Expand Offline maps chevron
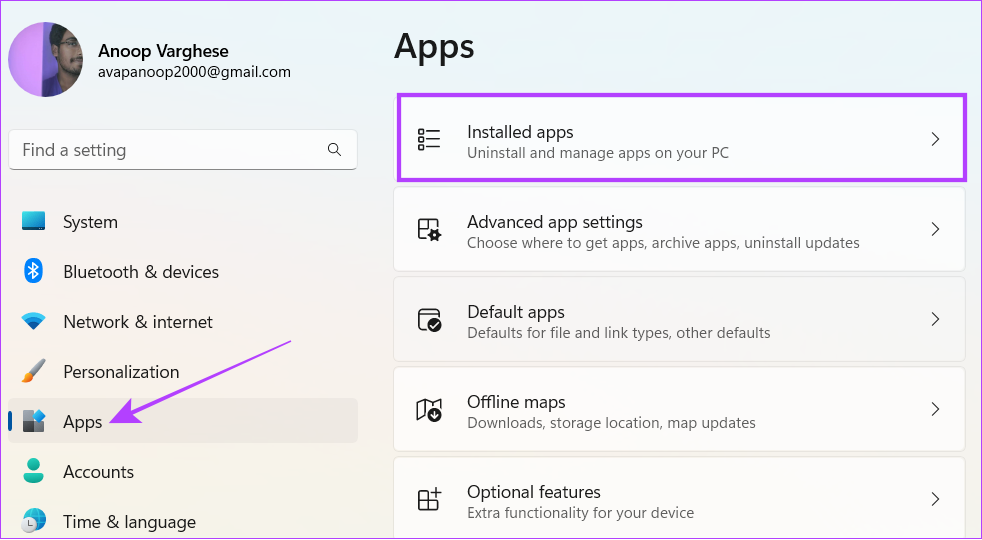 pyautogui.click(x=935, y=409)
